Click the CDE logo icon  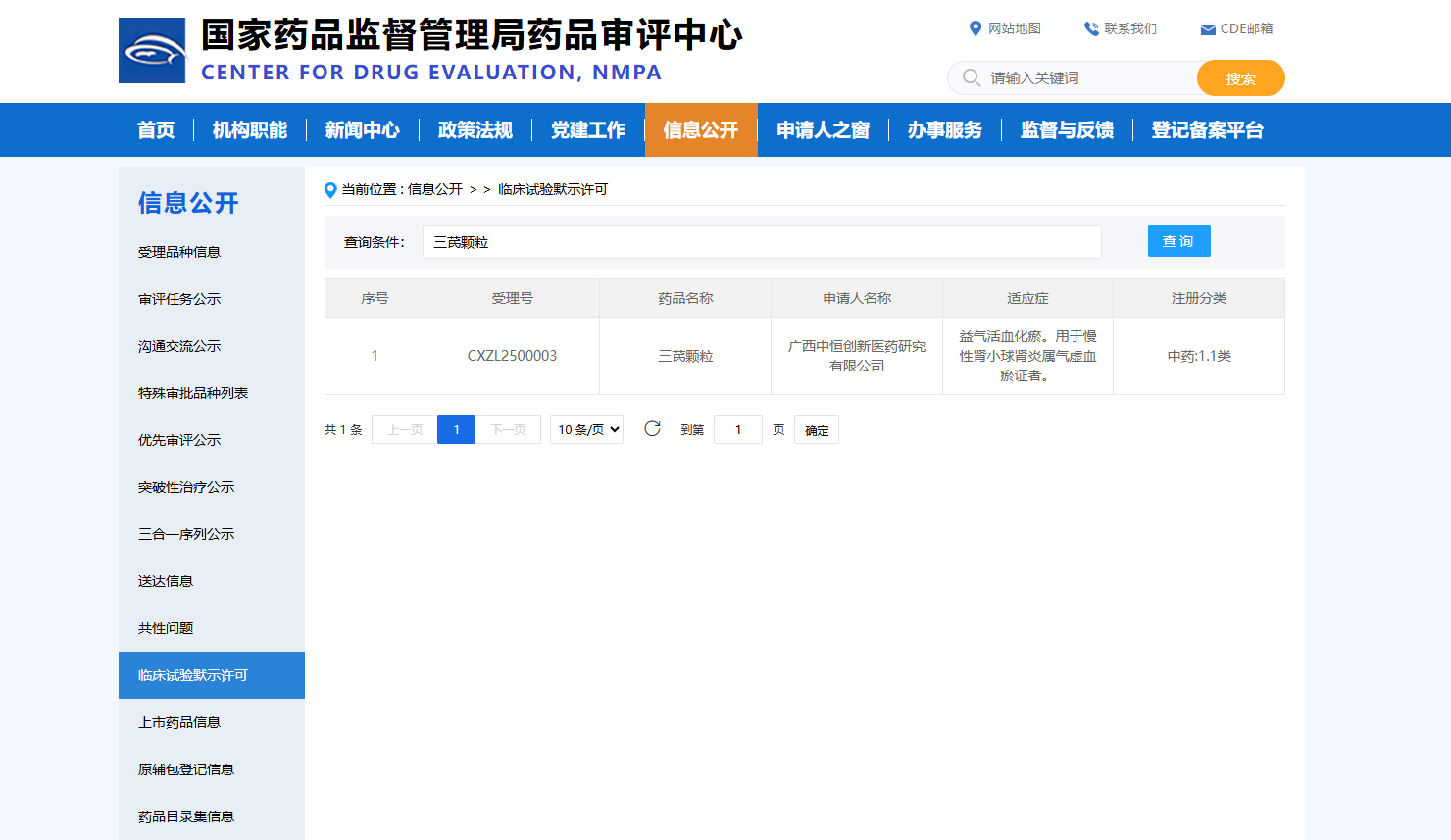[x=152, y=50]
